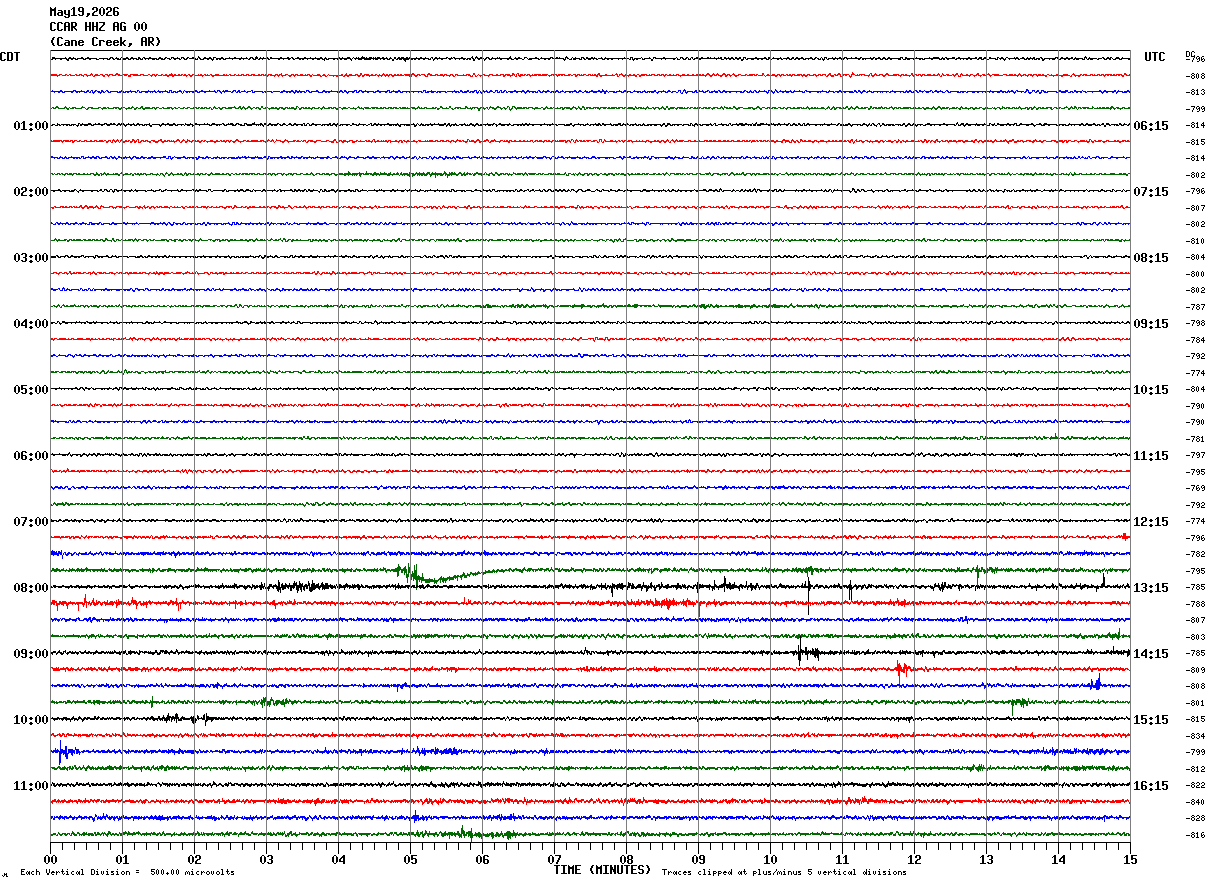Click the Traces clipped footer note

click(x=784, y=872)
